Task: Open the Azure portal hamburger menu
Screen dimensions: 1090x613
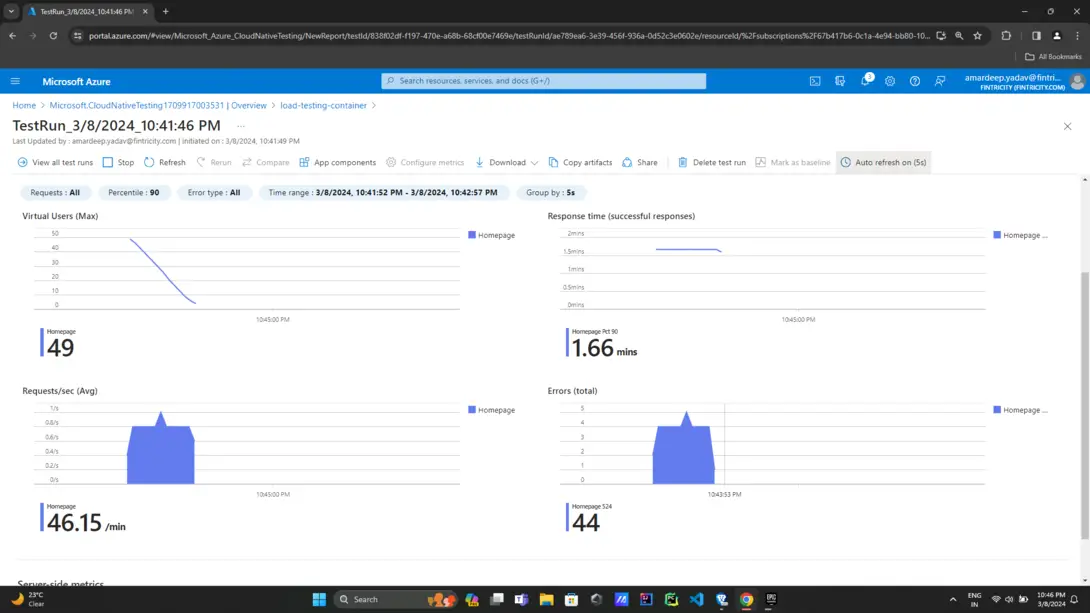Action: 15,81
